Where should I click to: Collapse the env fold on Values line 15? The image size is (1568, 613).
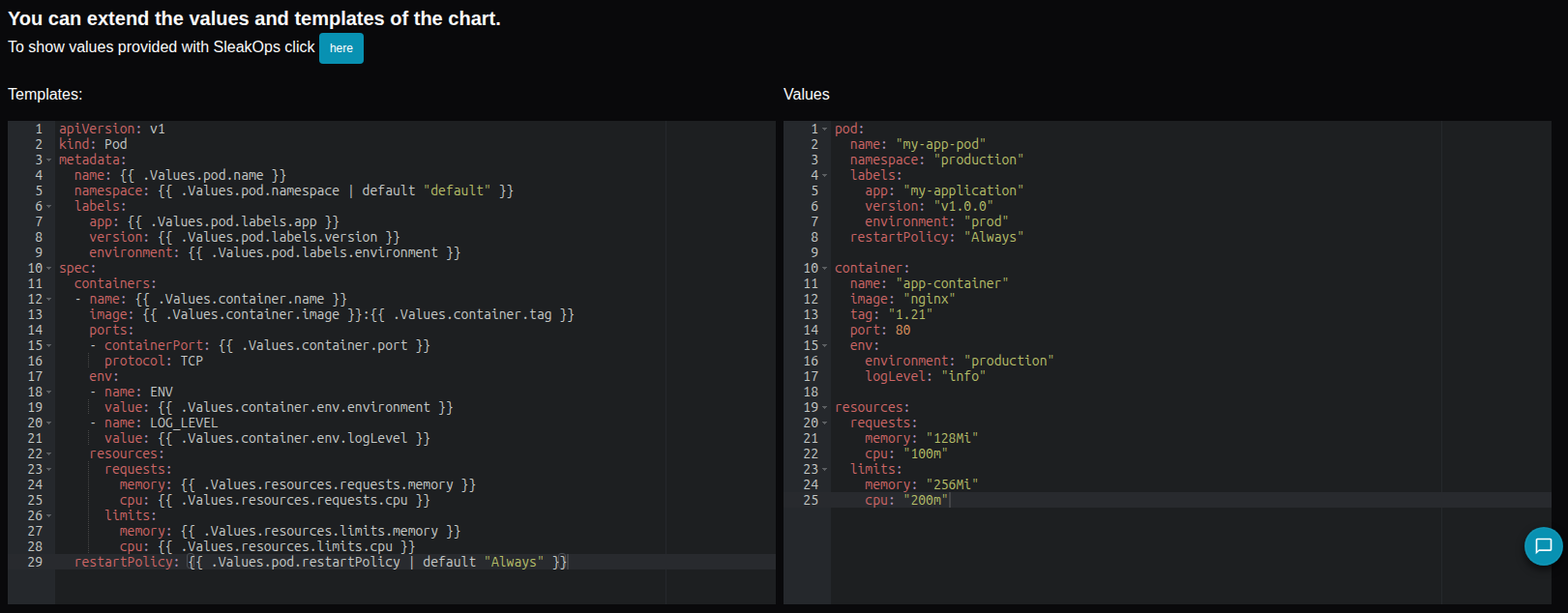click(825, 345)
